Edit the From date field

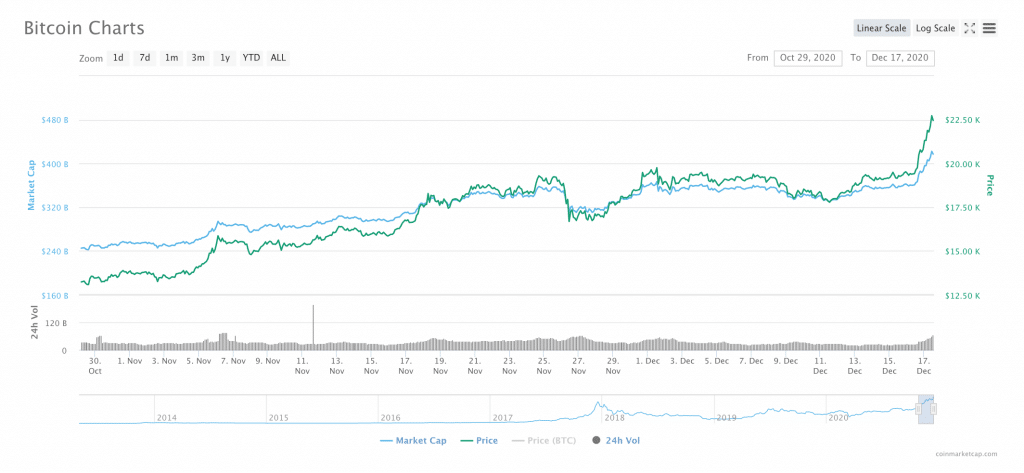[x=807, y=58]
